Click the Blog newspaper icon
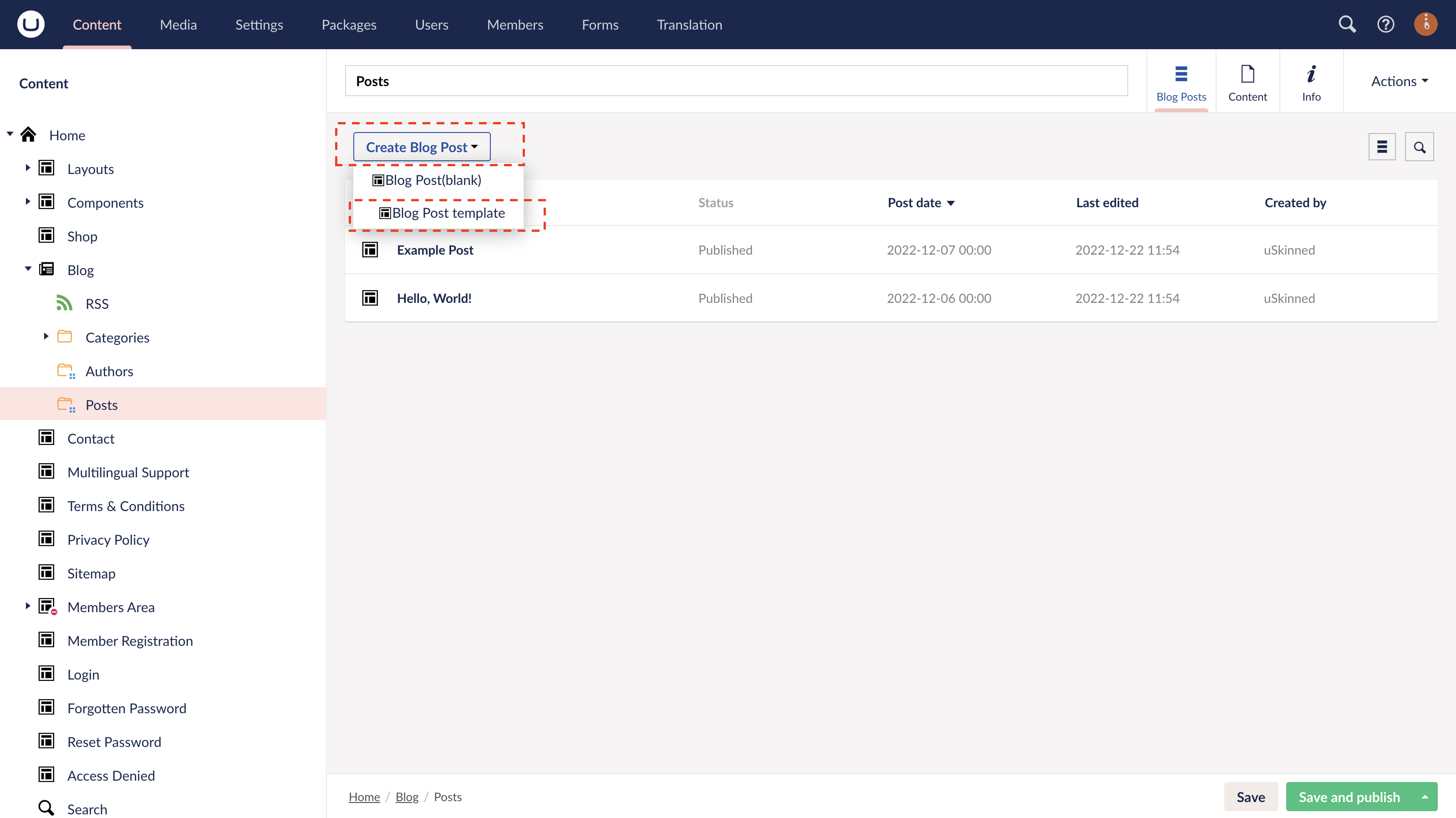 point(46,269)
